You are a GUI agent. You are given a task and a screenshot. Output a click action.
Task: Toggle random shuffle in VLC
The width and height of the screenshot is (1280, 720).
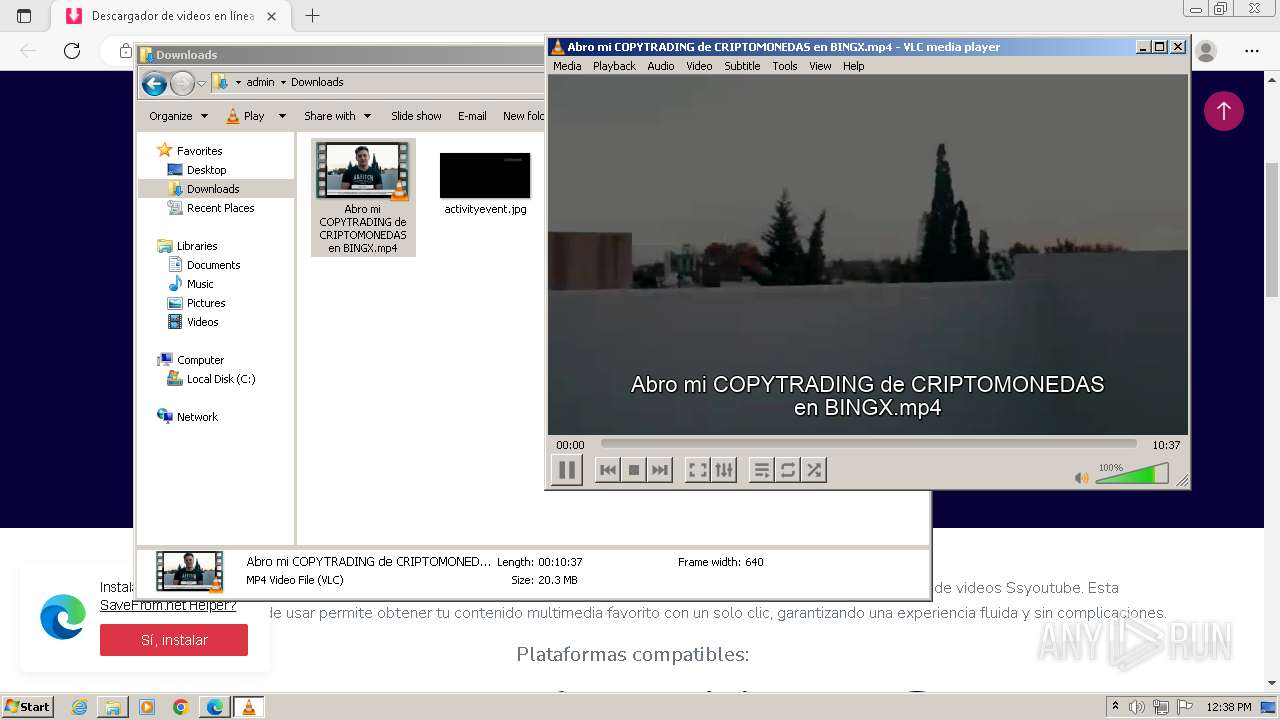(814, 470)
